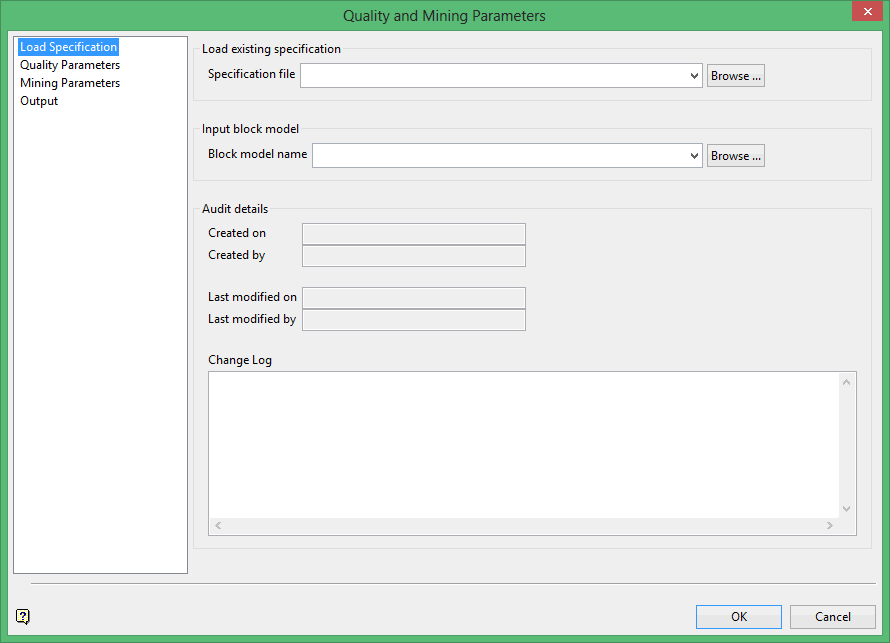Select Load Specification in the left panel
The image size is (890, 643).
point(68,47)
